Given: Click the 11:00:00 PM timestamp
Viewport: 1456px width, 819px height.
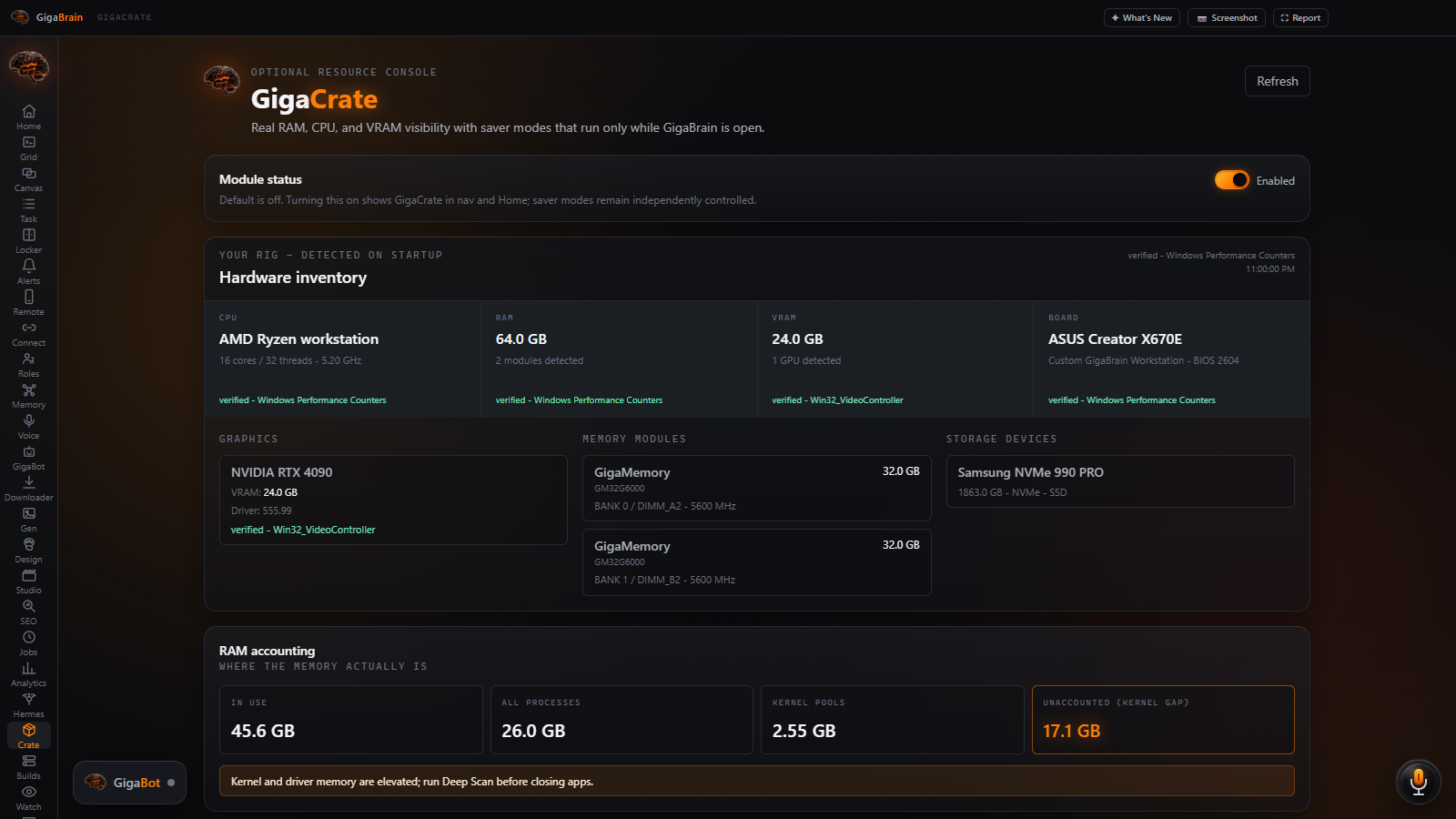Looking at the screenshot, I should point(1269,269).
